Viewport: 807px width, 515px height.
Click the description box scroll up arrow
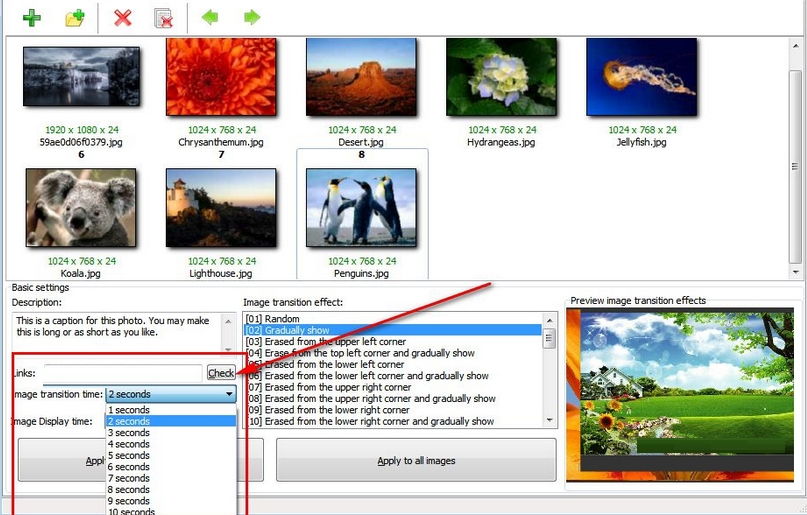228,321
